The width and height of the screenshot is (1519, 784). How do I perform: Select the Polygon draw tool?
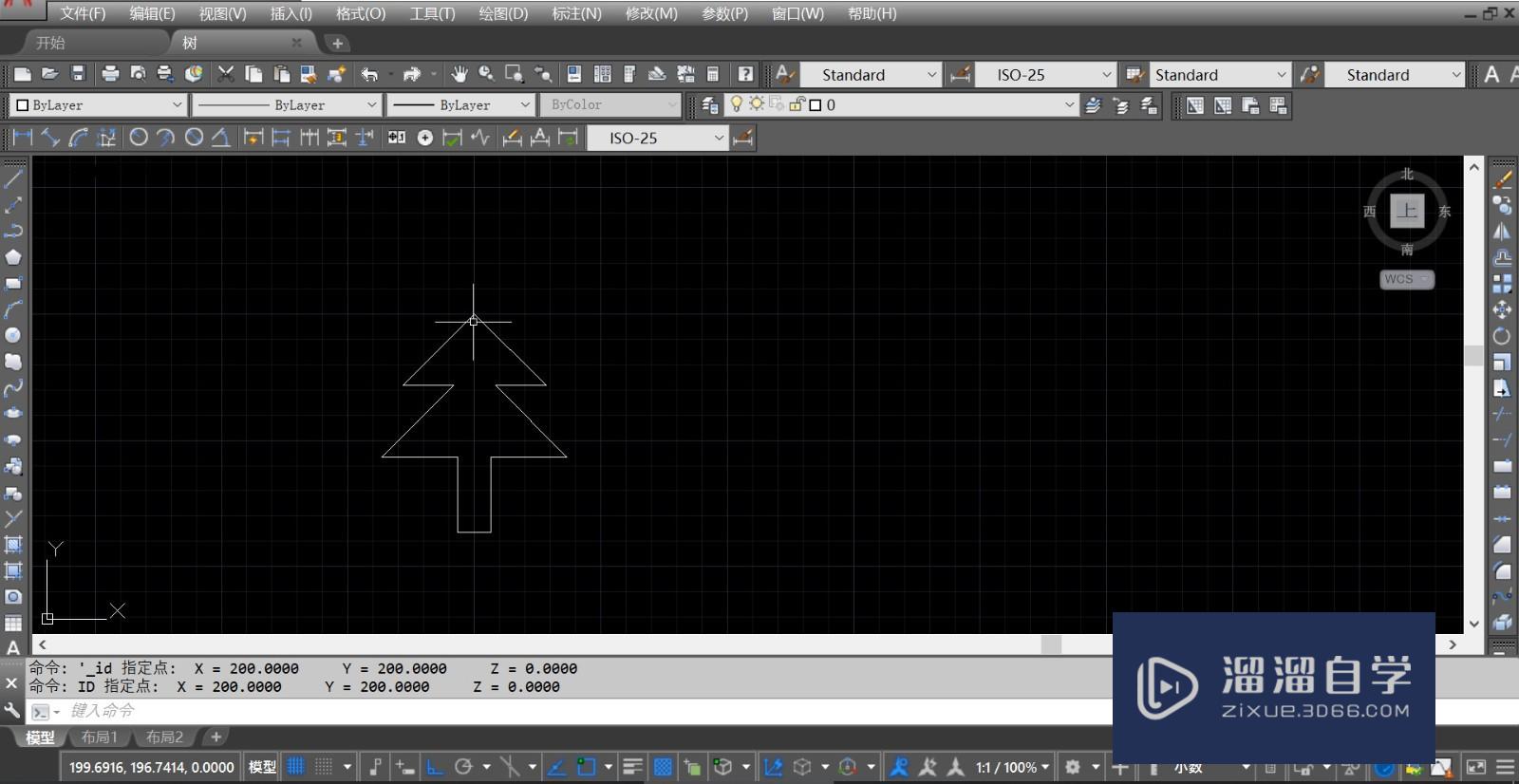click(x=13, y=257)
